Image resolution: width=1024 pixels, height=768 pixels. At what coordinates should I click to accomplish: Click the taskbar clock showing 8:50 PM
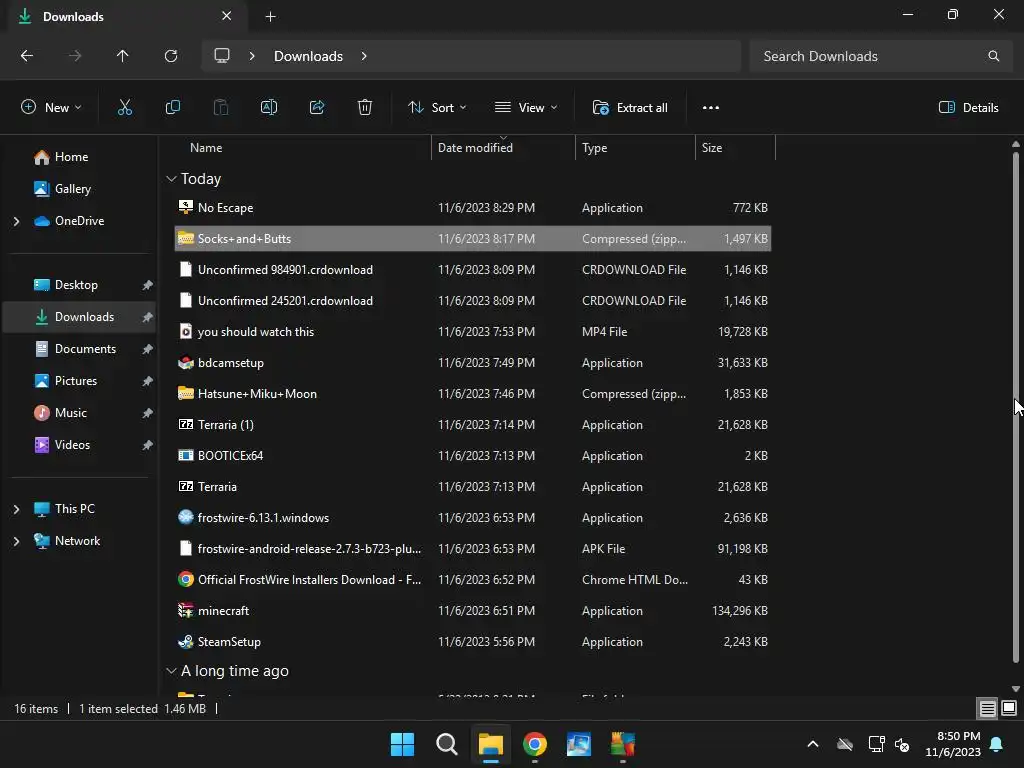tap(953, 744)
